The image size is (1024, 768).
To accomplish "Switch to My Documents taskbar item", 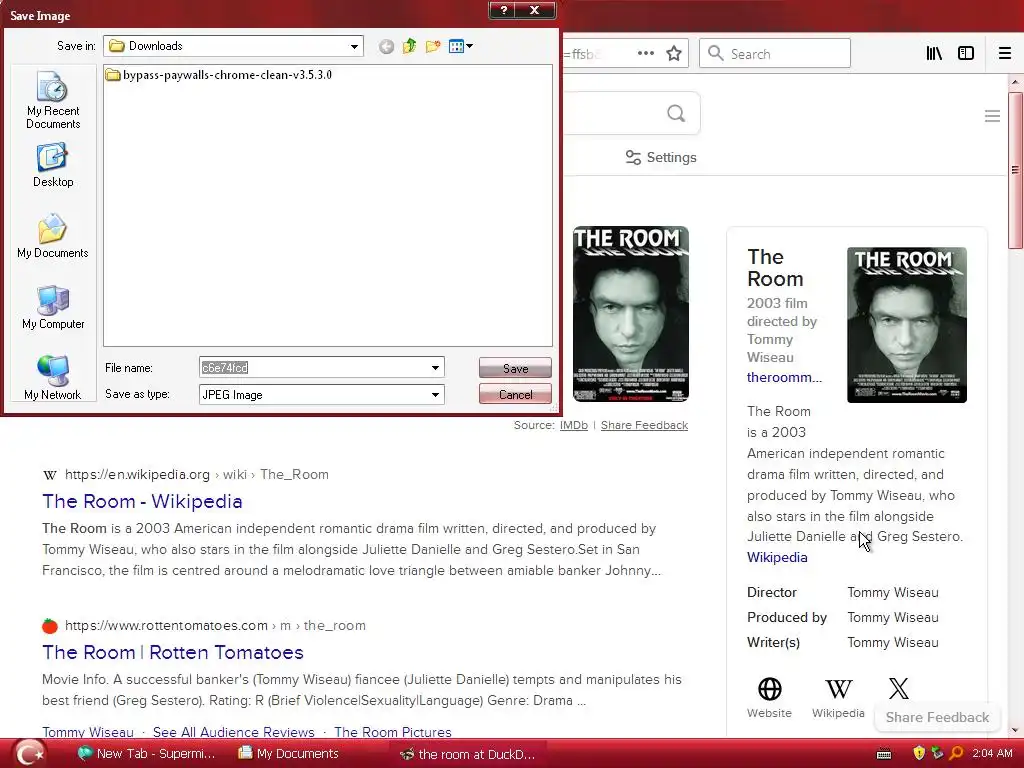I will tap(289, 754).
